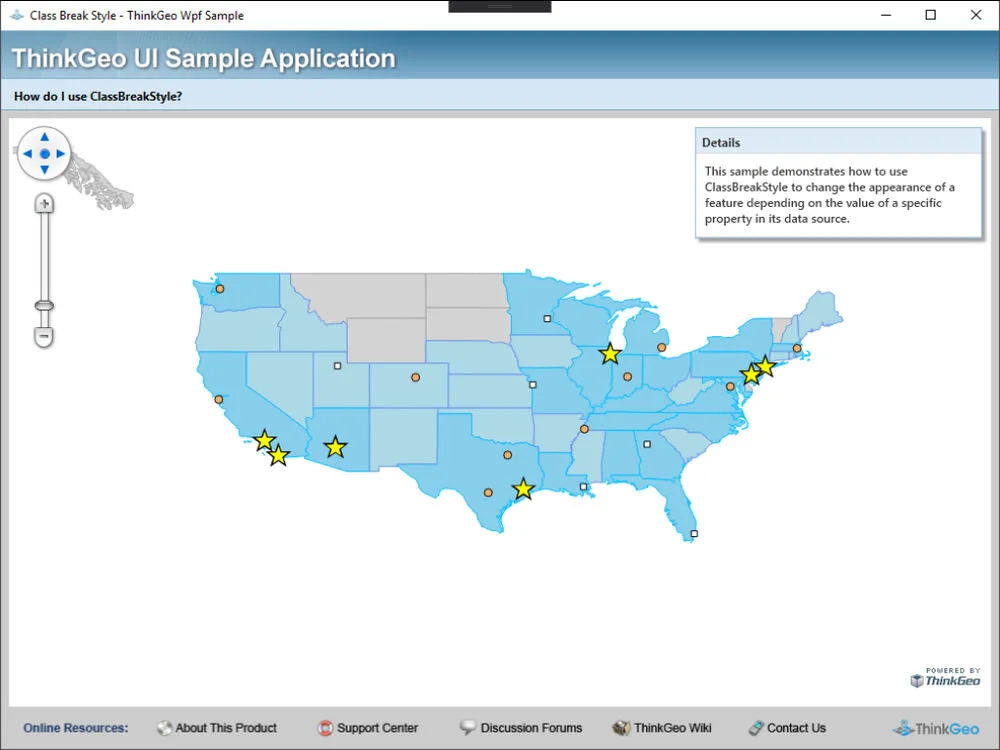
Task: Select the yellow star marker in Arizona
Action: pyautogui.click(x=335, y=447)
